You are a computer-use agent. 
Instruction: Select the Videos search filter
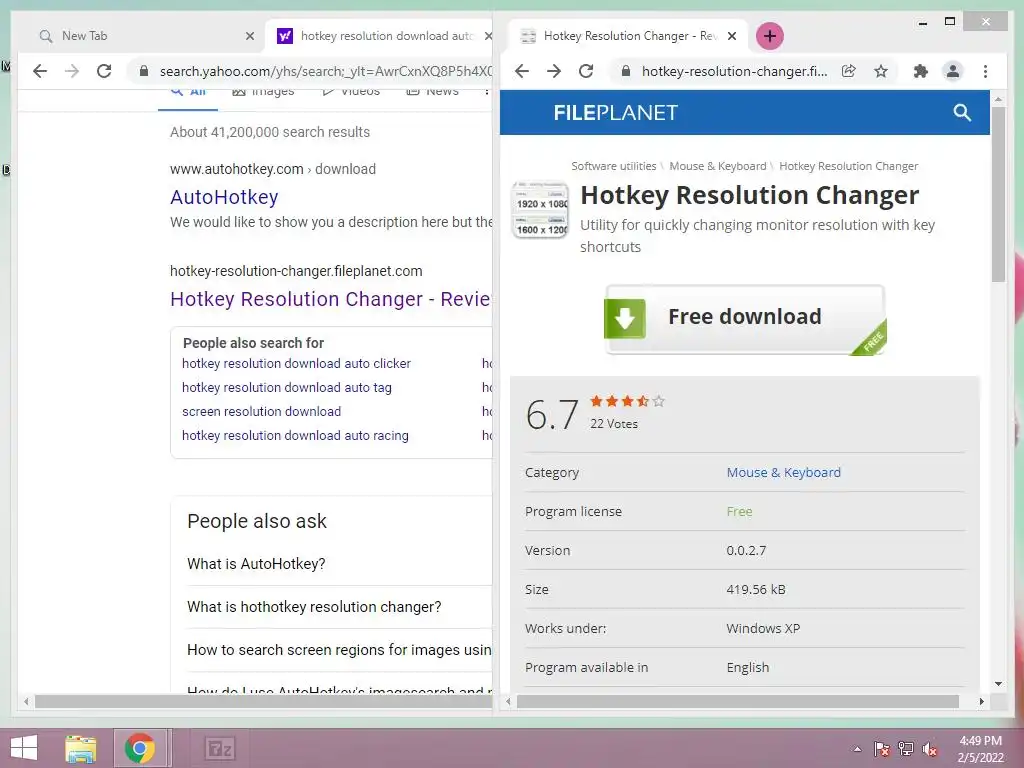pyautogui.click(x=351, y=92)
